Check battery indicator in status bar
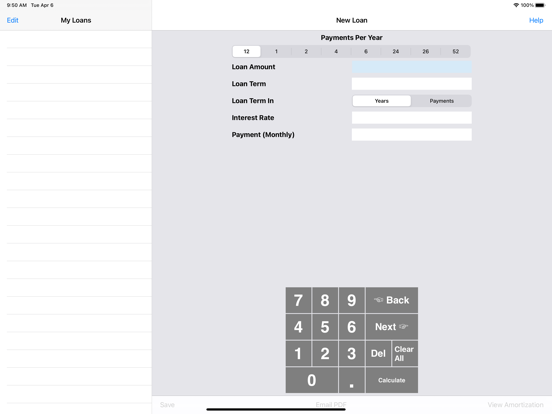Image resolution: width=552 pixels, height=414 pixels. [540, 5]
